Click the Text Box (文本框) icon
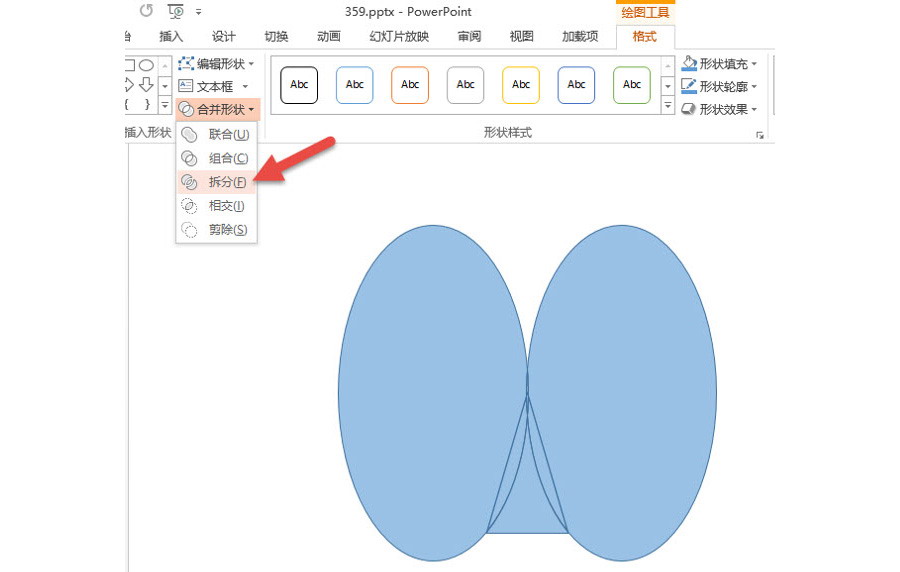This screenshot has height=572, width=900. (x=186, y=87)
